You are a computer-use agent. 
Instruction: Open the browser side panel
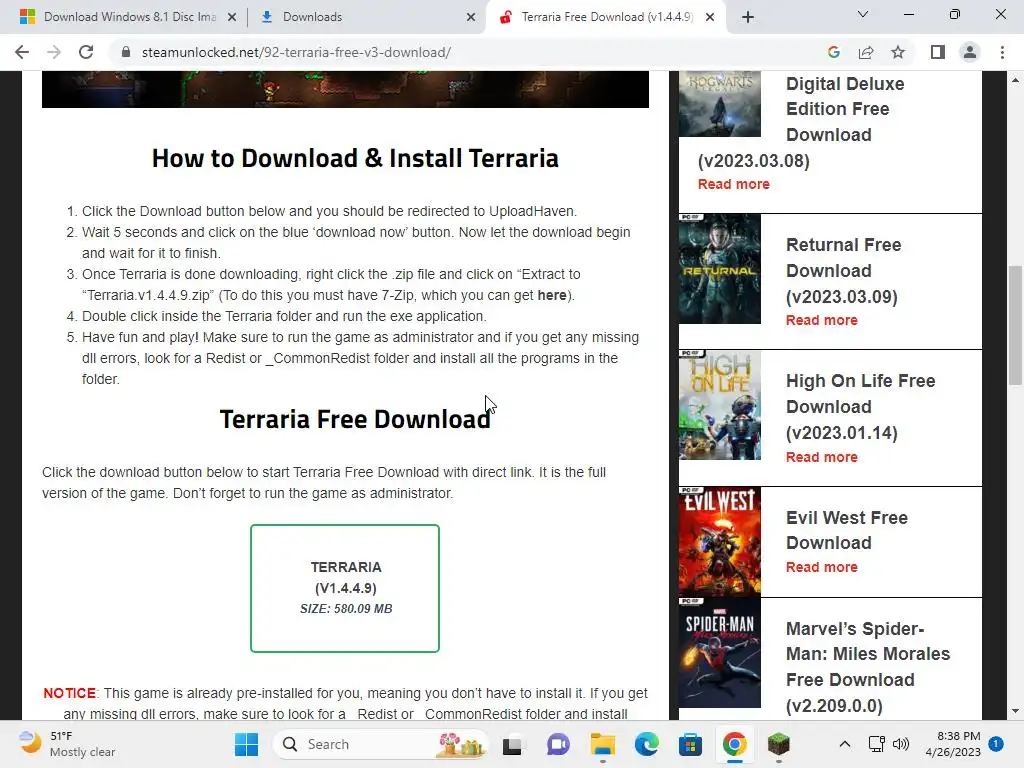pyautogui.click(x=938, y=52)
